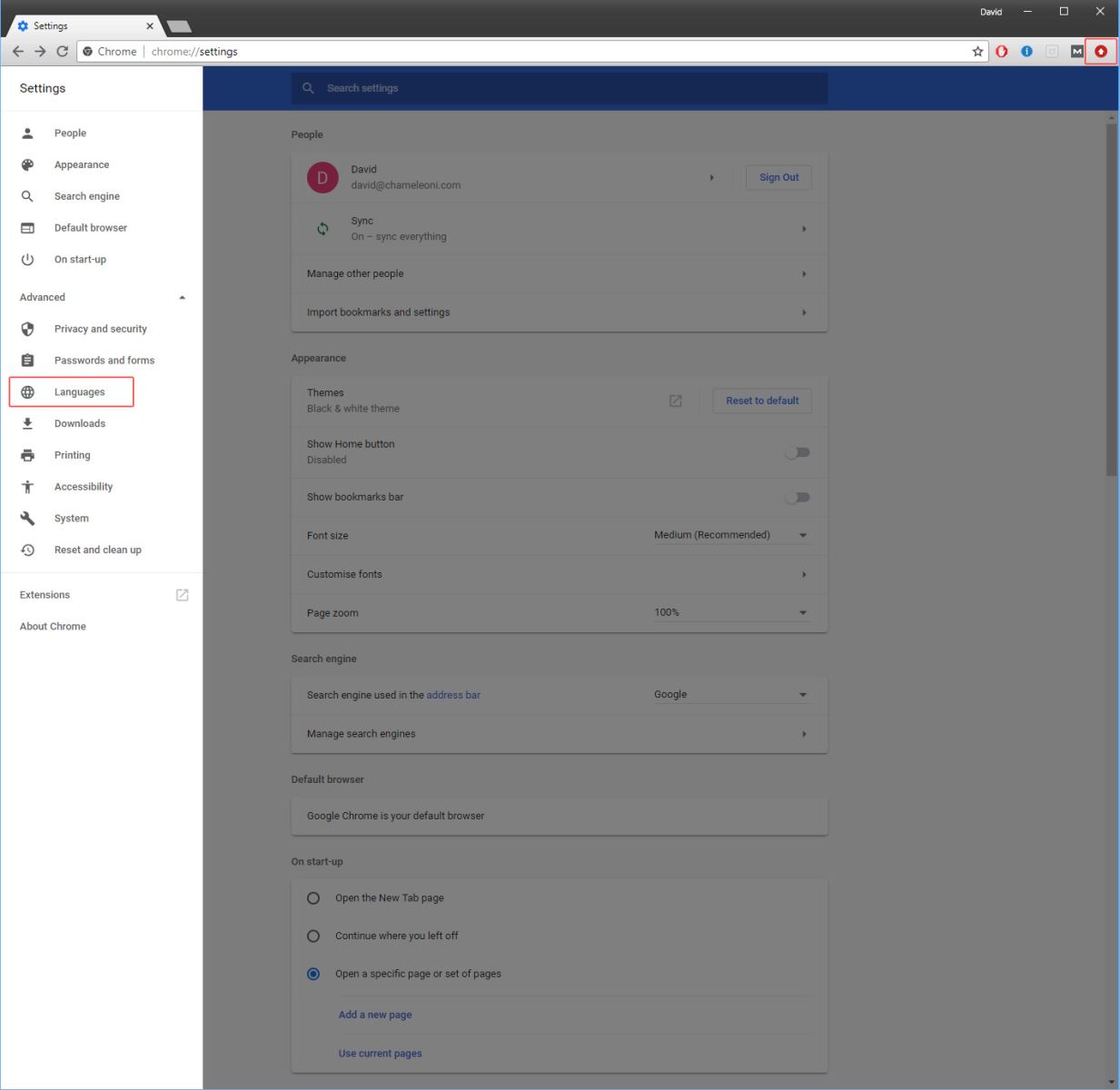
Task: Open the dark M extension icon
Action: pyautogui.click(x=1076, y=52)
